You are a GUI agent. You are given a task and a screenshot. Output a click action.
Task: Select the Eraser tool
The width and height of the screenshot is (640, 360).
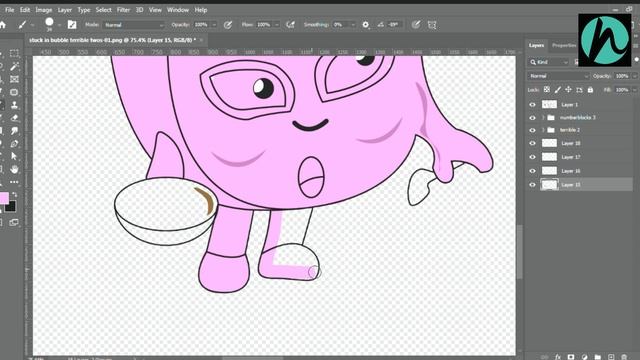coord(14,118)
